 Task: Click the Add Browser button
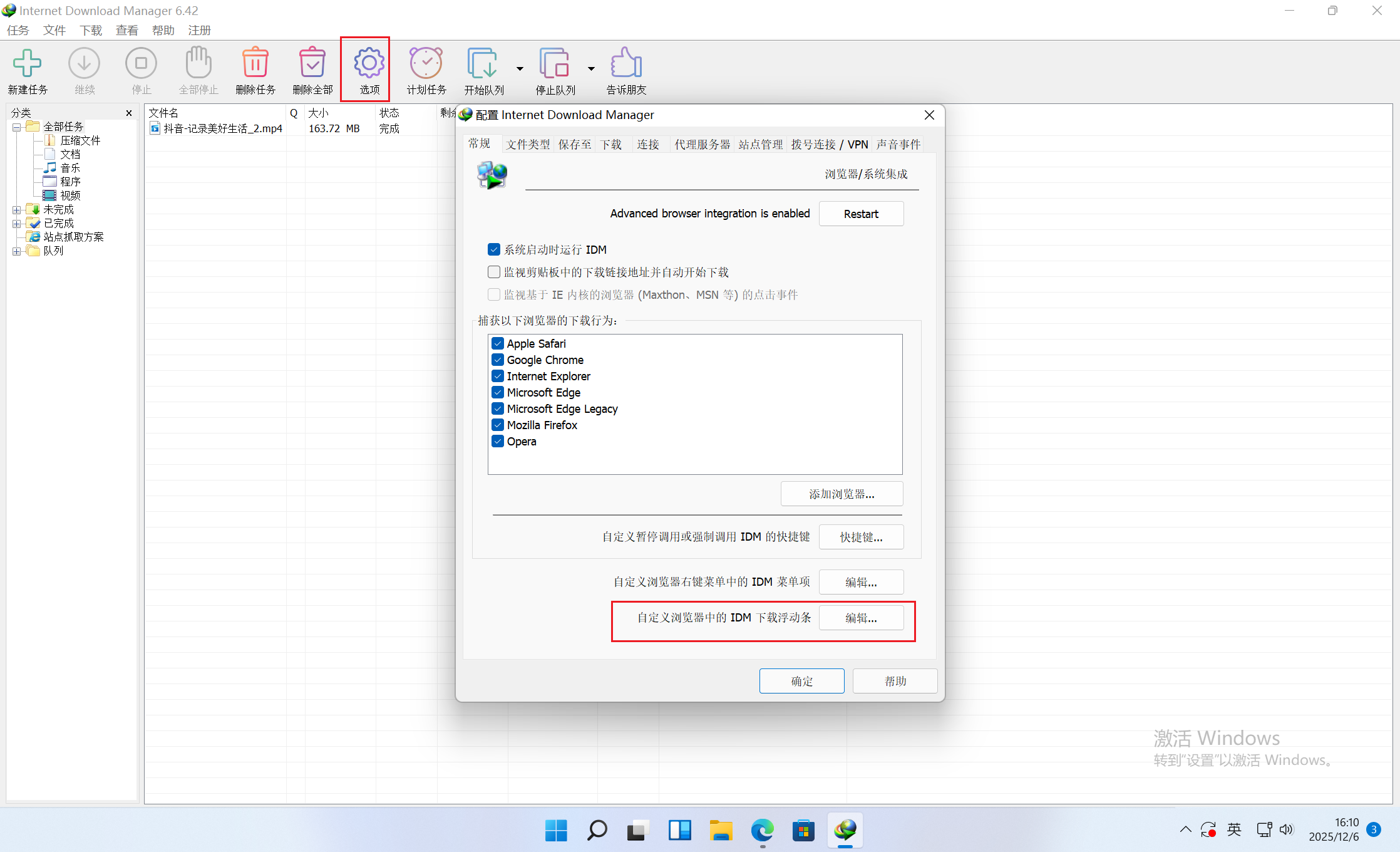click(842, 494)
